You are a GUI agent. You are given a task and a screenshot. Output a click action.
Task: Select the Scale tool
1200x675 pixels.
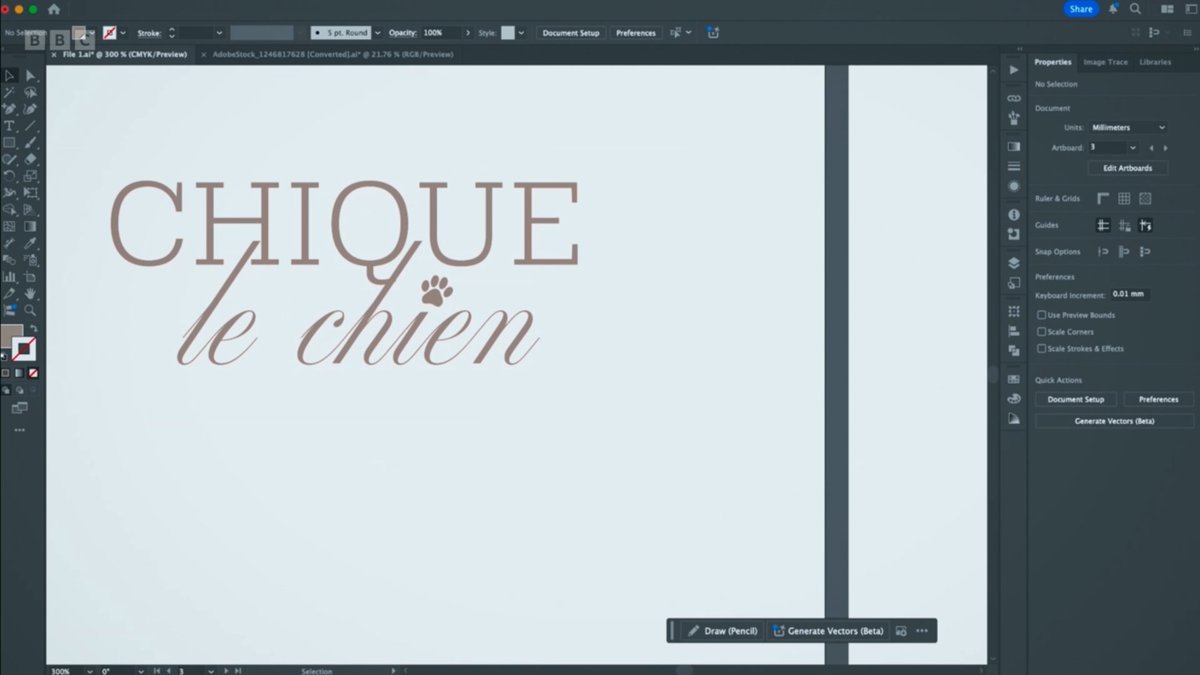pyautogui.click(x=31, y=177)
